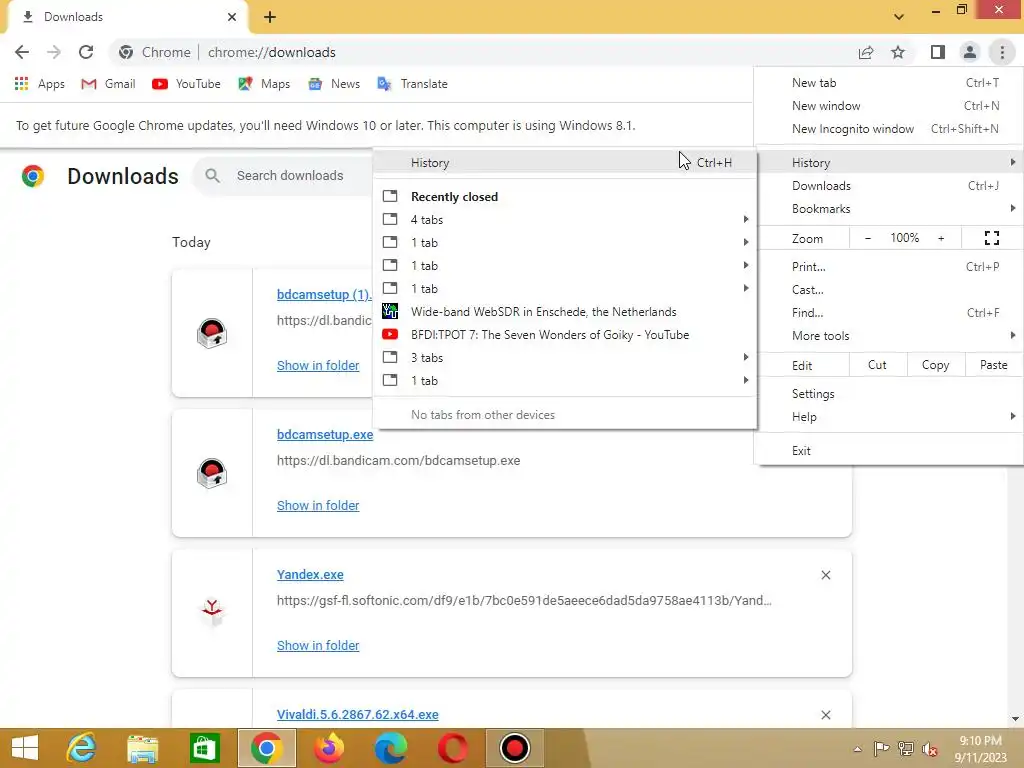
Task: Launch Microsoft Edge from the taskbar
Action: [x=391, y=748]
